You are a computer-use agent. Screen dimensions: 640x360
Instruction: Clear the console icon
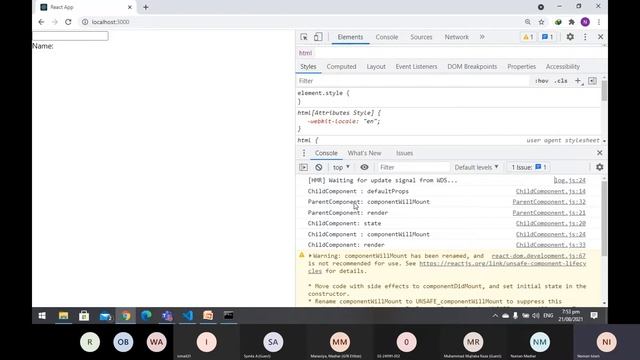point(319,167)
